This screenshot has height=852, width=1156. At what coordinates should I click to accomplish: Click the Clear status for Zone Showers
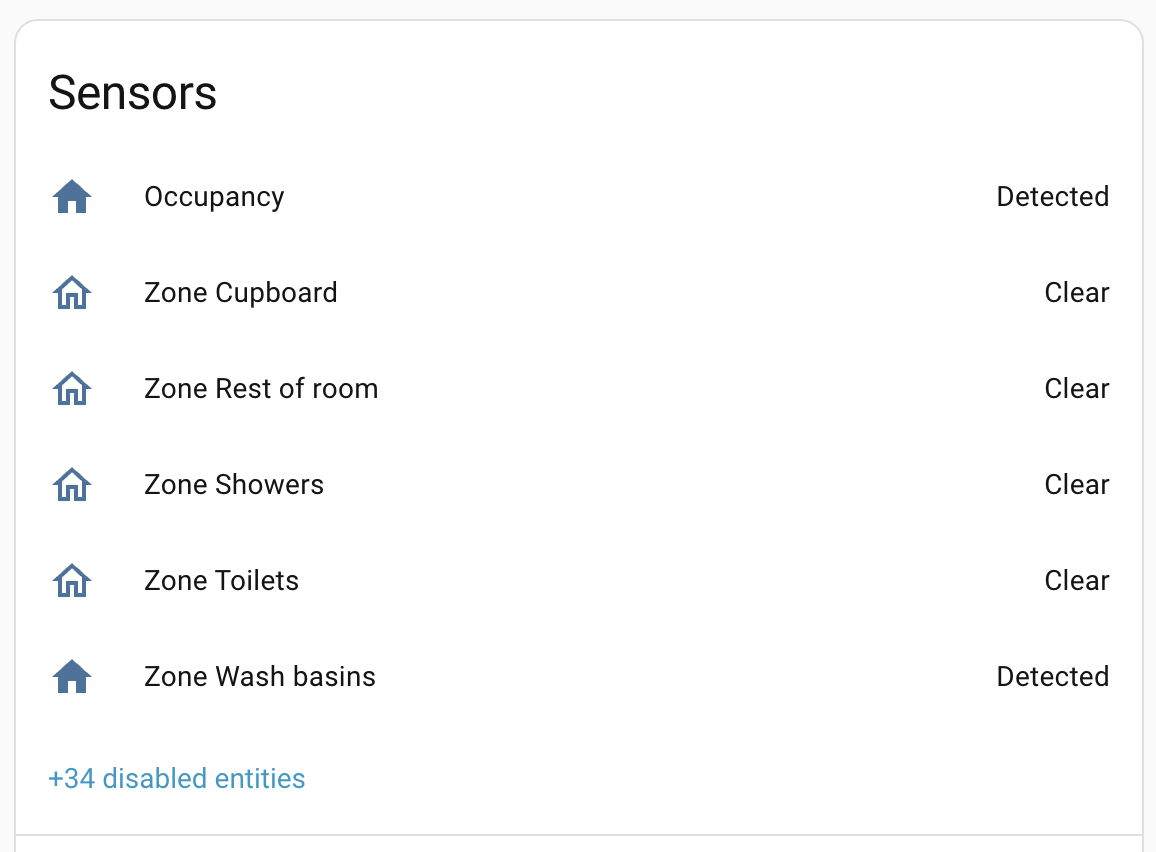tap(1077, 484)
